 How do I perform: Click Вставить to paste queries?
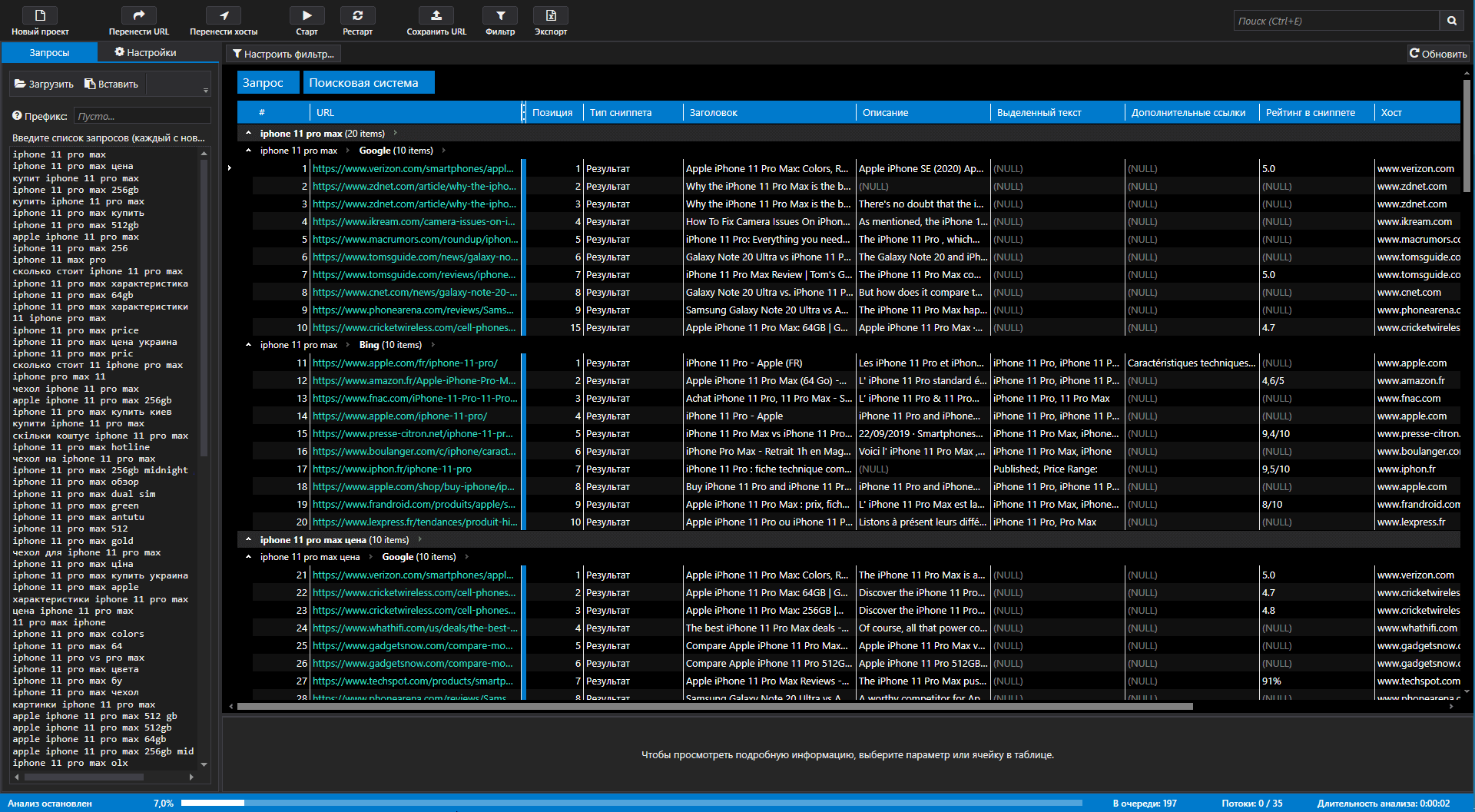[x=111, y=84]
